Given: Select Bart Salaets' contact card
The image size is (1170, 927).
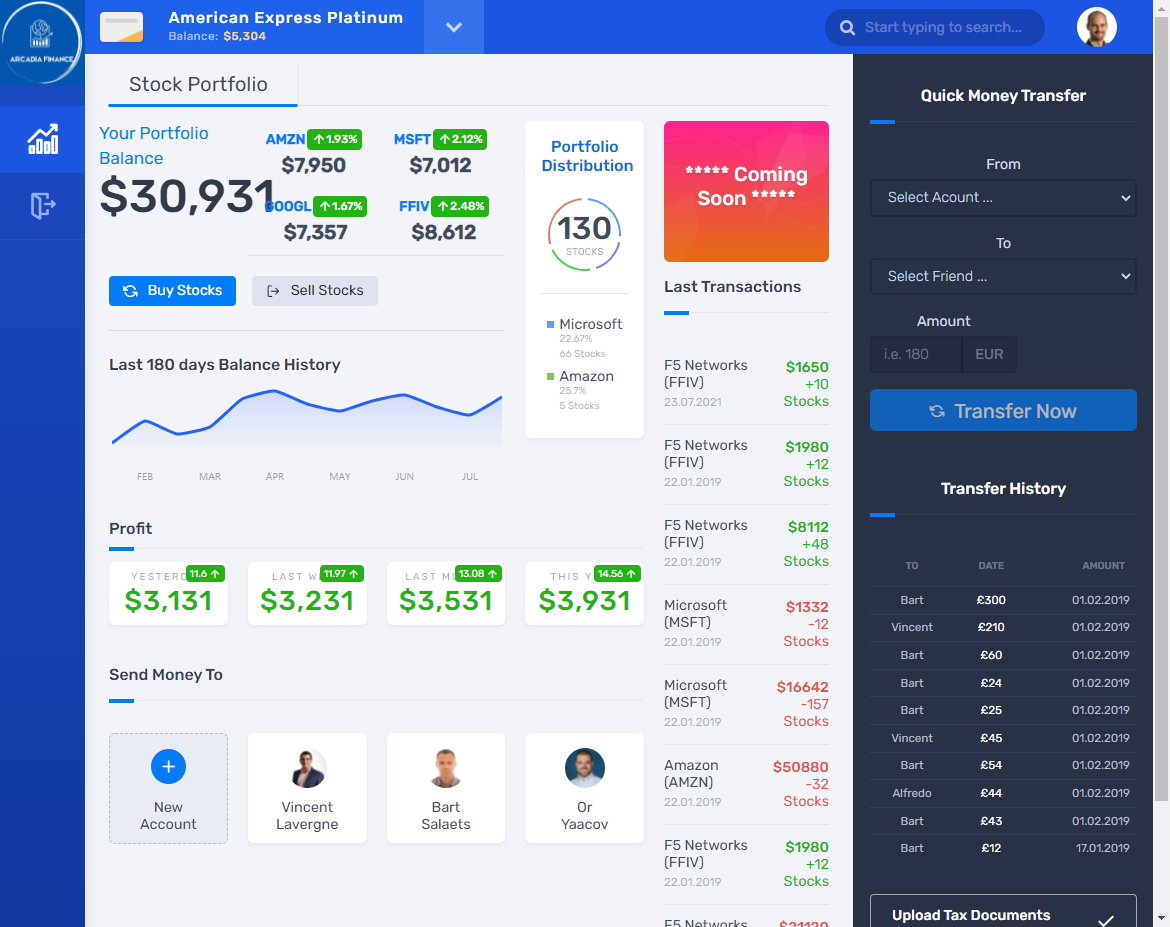Looking at the screenshot, I should [445, 788].
